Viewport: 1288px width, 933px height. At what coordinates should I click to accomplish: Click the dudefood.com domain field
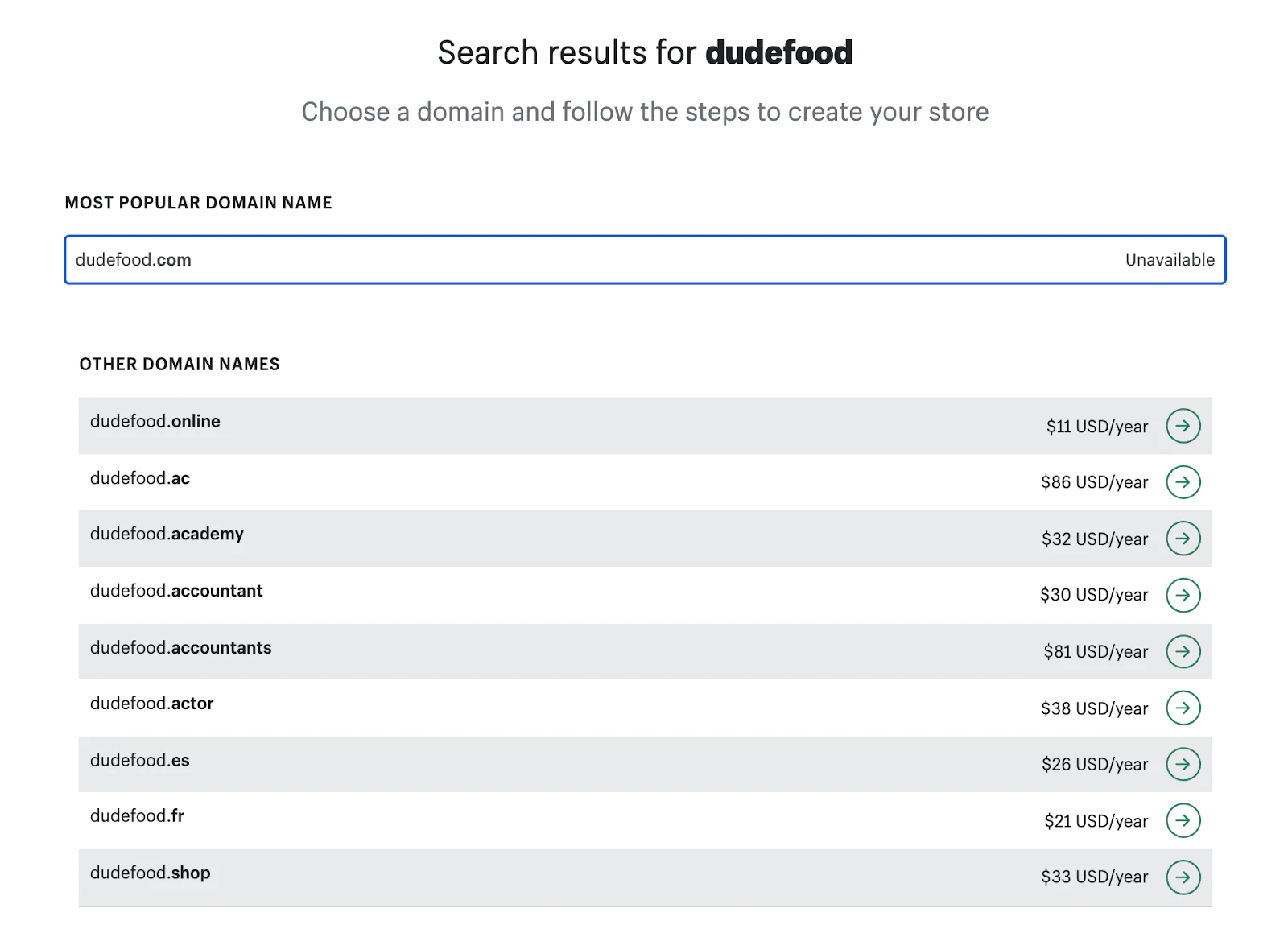pos(563,260)
